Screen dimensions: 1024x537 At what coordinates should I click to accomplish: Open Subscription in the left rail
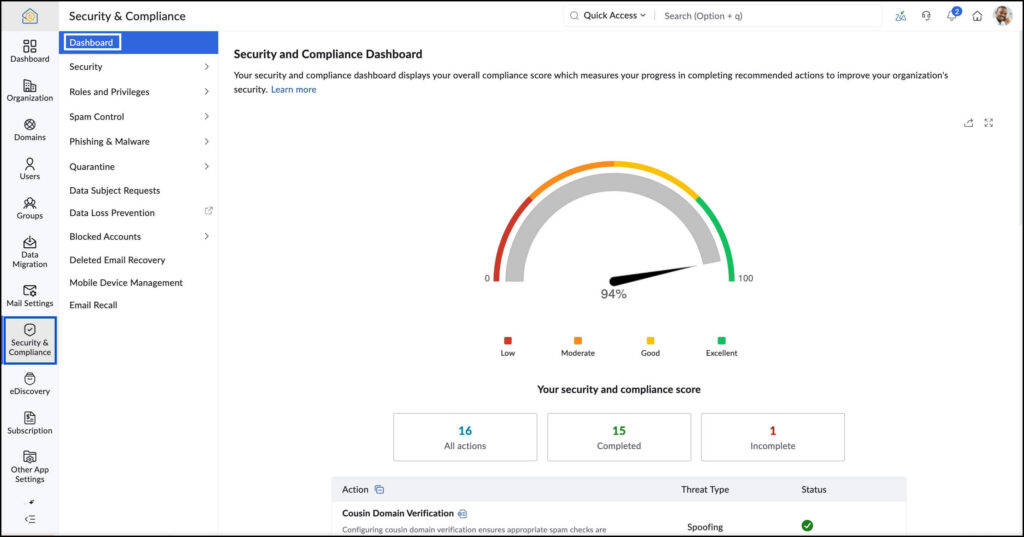tap(29, 423)
